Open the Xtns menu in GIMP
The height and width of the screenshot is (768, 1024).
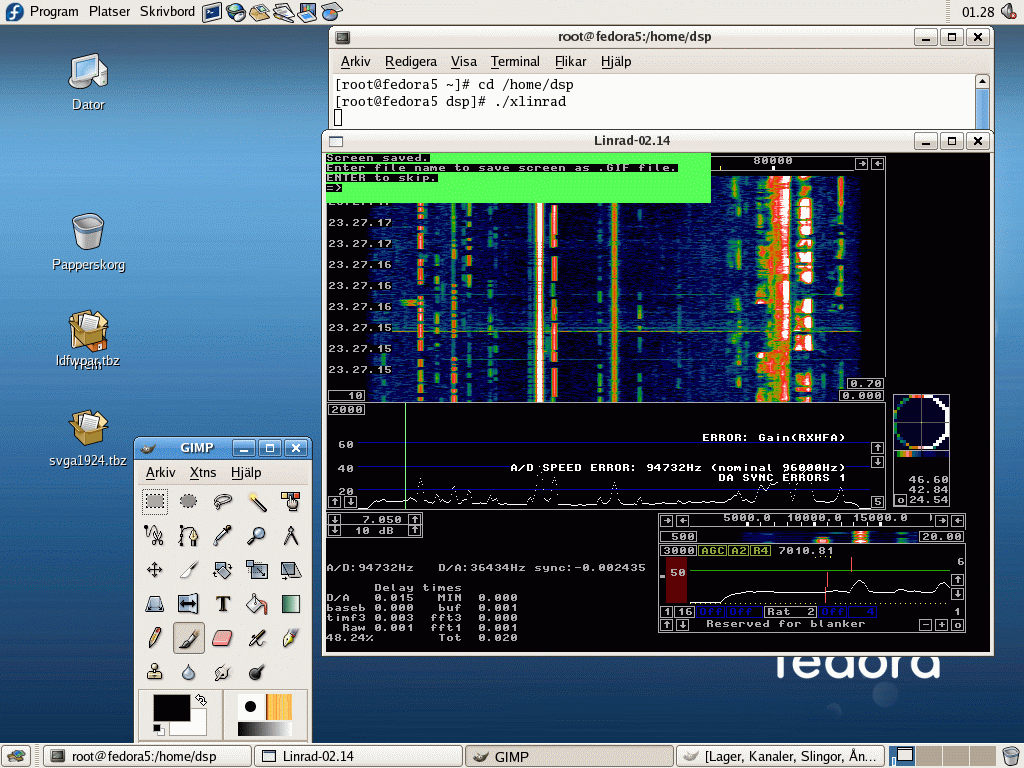[x=203, y=472]
